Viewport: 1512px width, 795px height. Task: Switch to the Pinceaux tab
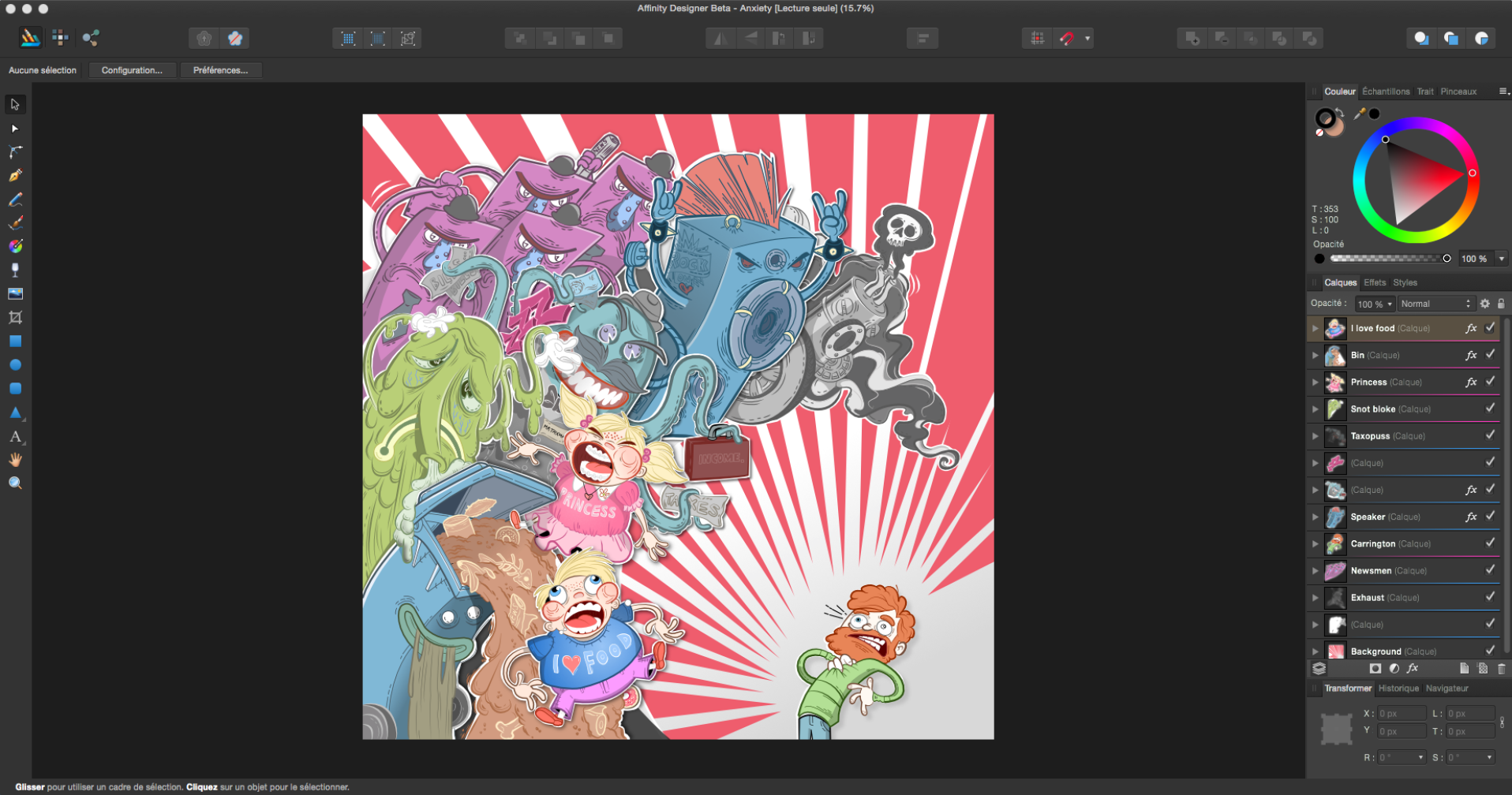[x=1458, y=91]
